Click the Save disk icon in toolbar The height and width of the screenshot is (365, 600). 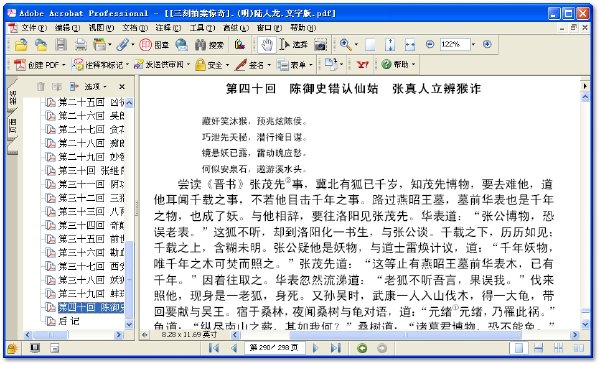pyautogui.click(x=61, y=45)
